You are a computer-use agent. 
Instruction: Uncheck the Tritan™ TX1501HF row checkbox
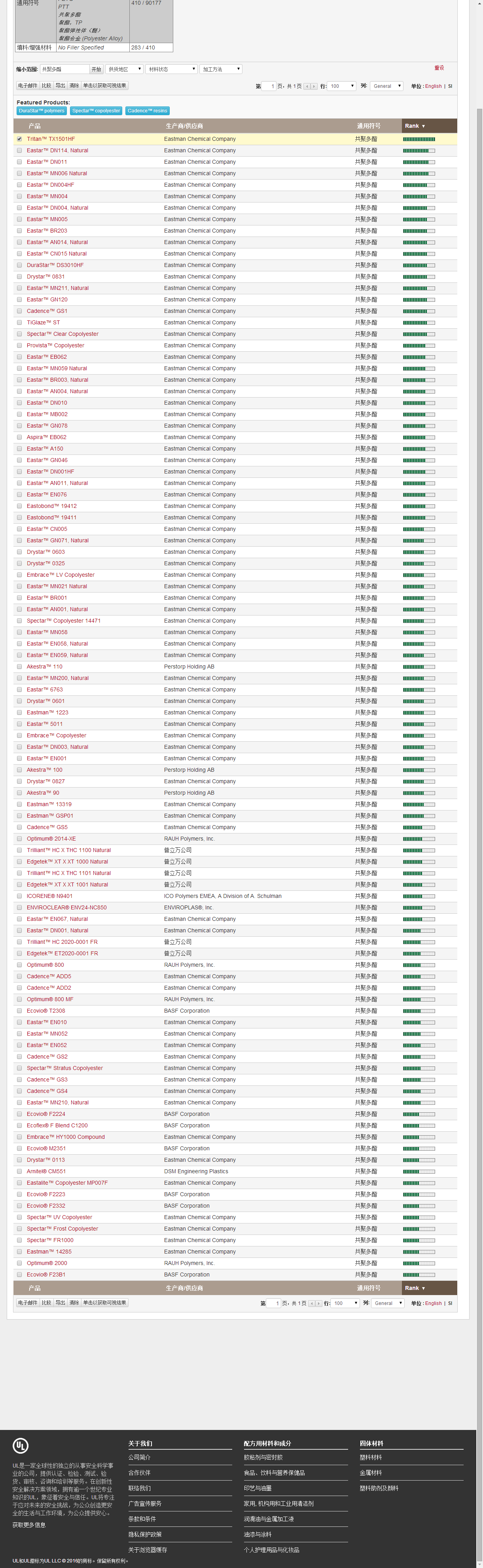[x=19, y=139]
